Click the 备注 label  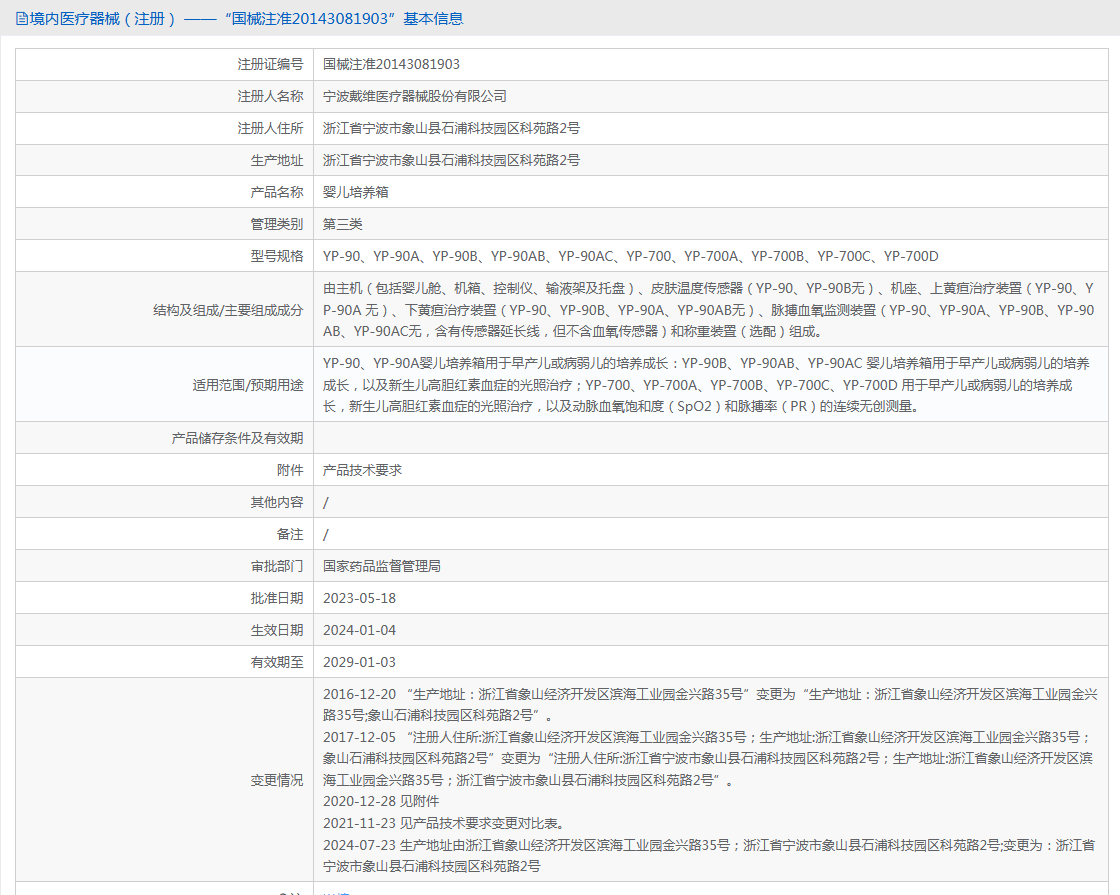[x=290, y=534]
